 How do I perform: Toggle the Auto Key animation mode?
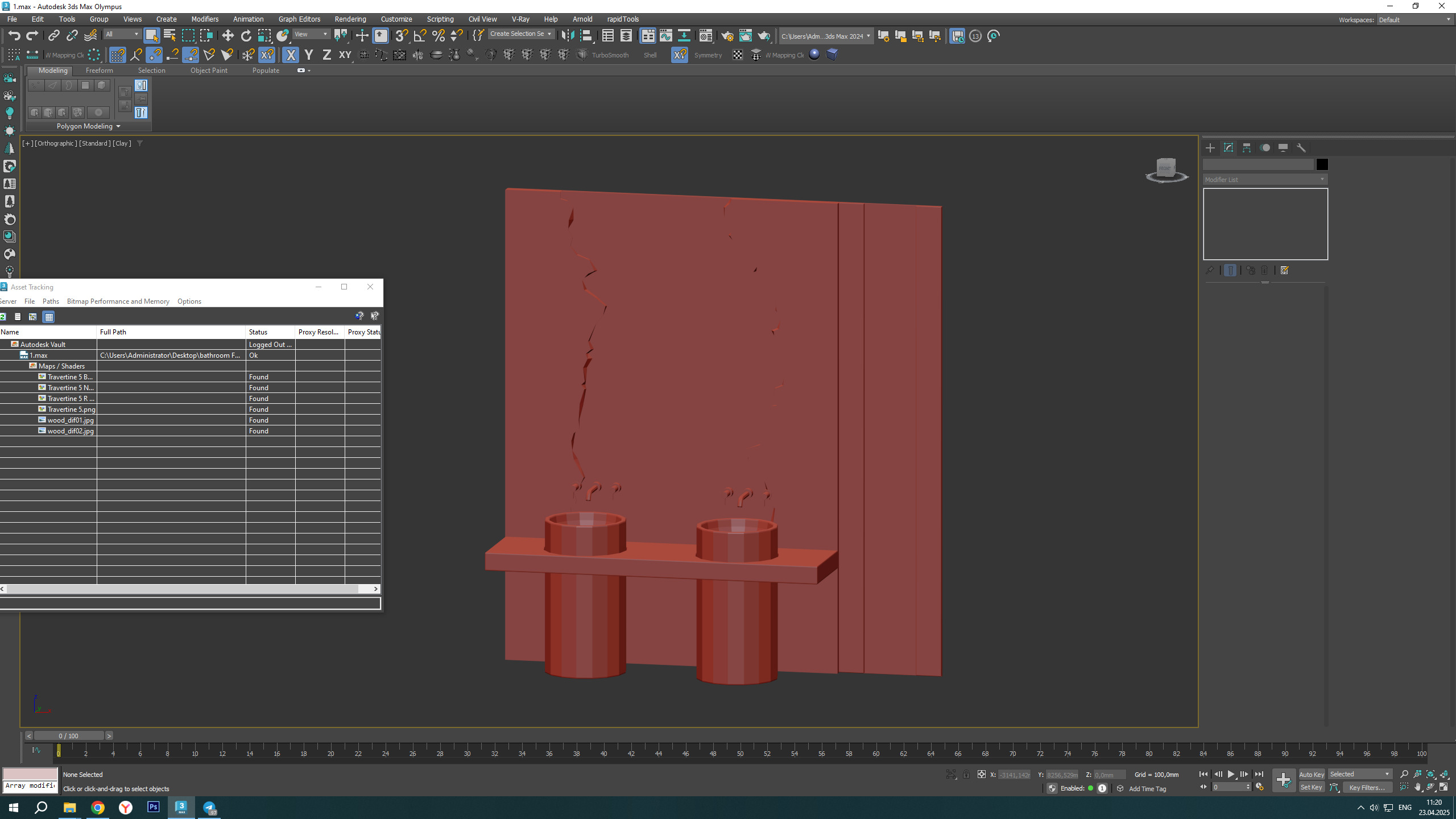(1311, 775)
